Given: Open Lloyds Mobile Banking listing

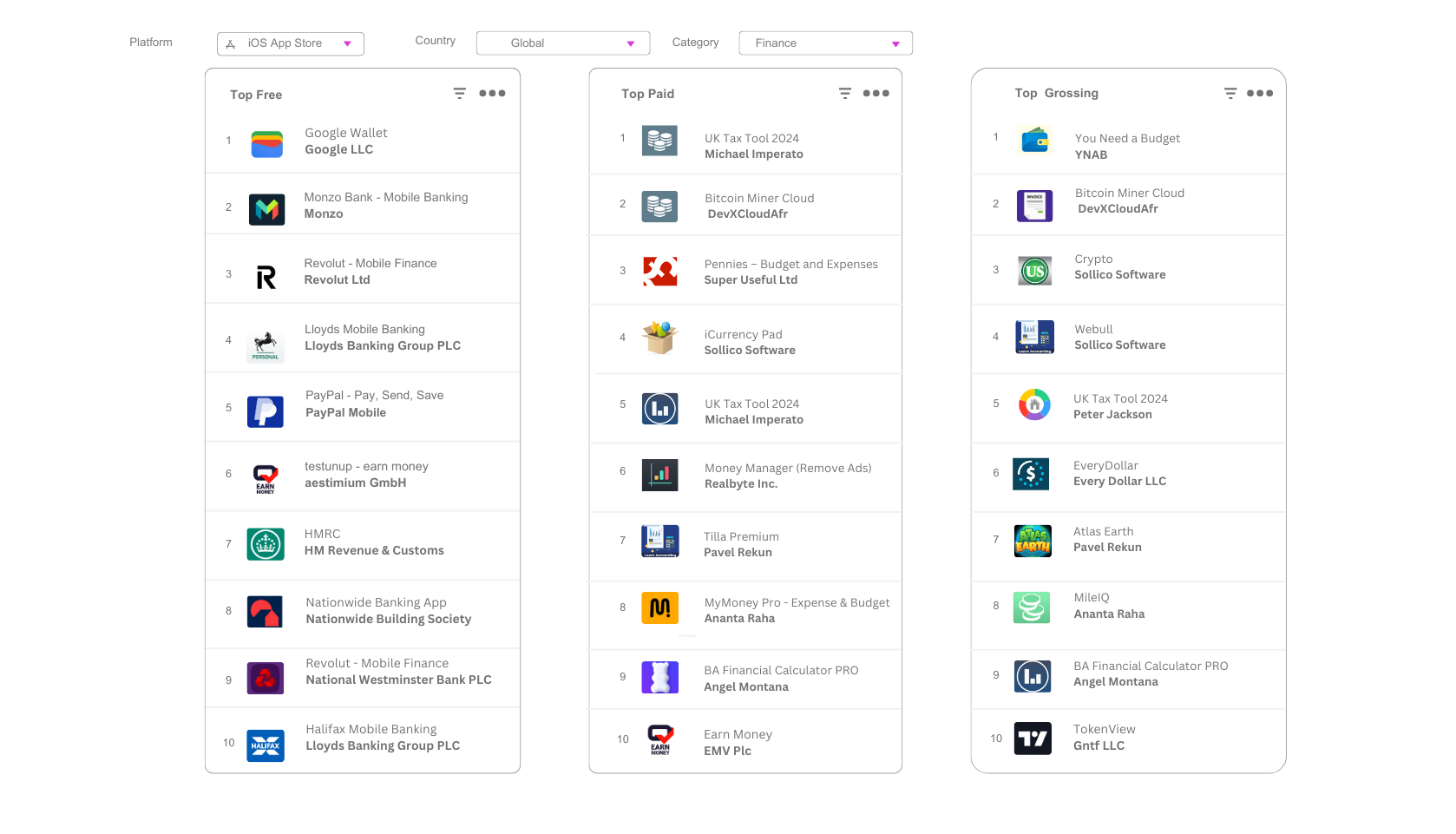Looking at the screenshot, I should [x=364, y=329].
